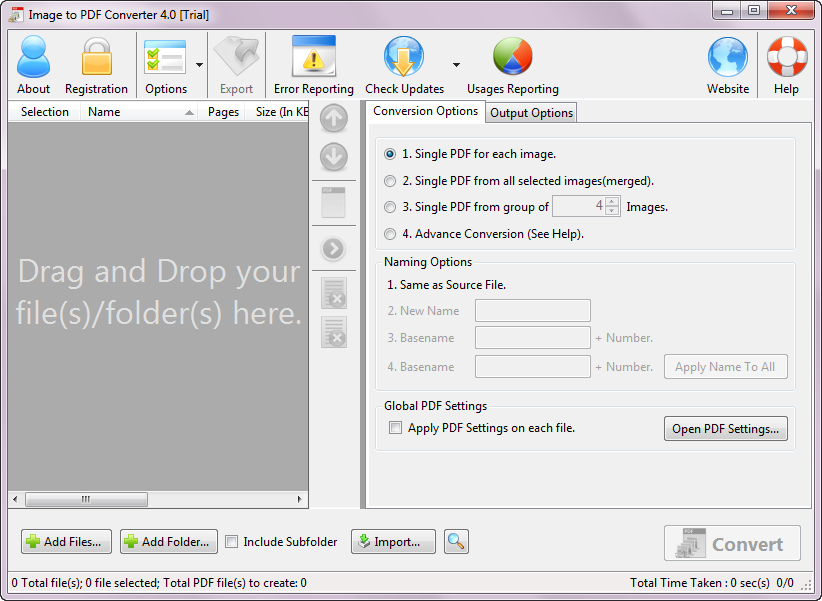Viewport: 822px width, 601px height.
Task: Click the group images number field
Action: (x=579, y=206)
